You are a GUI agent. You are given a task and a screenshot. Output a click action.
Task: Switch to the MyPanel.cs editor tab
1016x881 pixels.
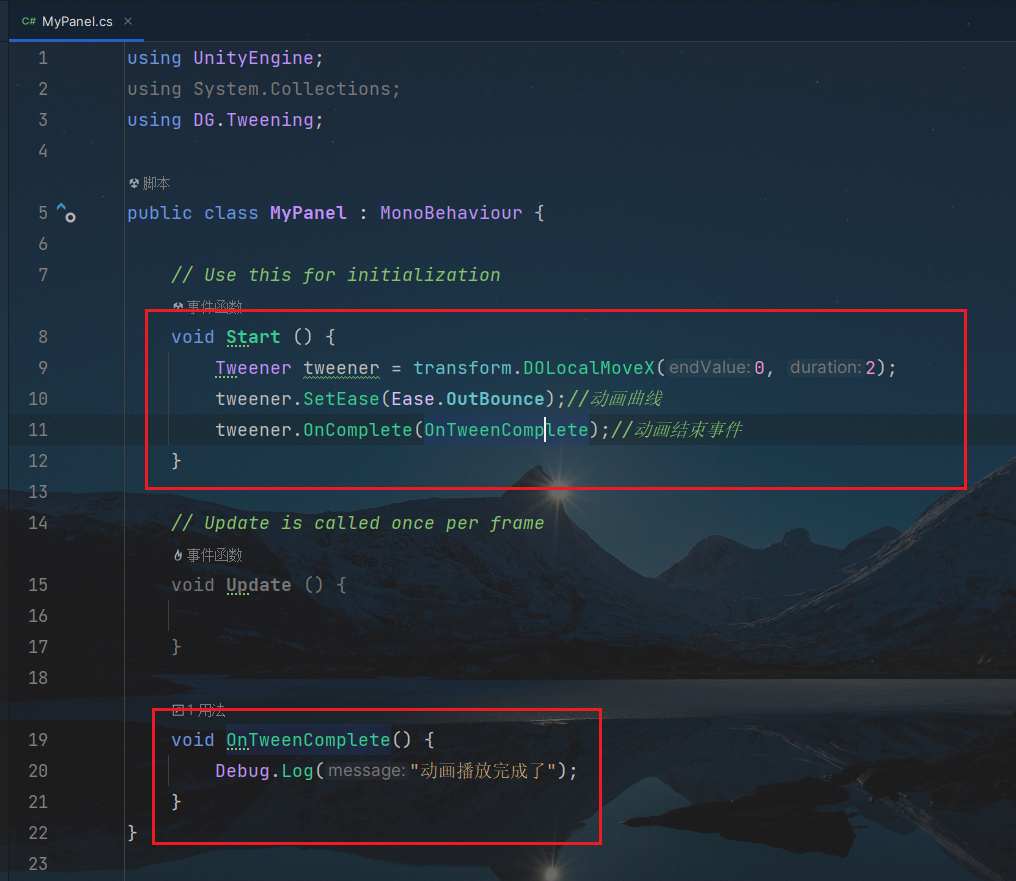coord(76,21)
